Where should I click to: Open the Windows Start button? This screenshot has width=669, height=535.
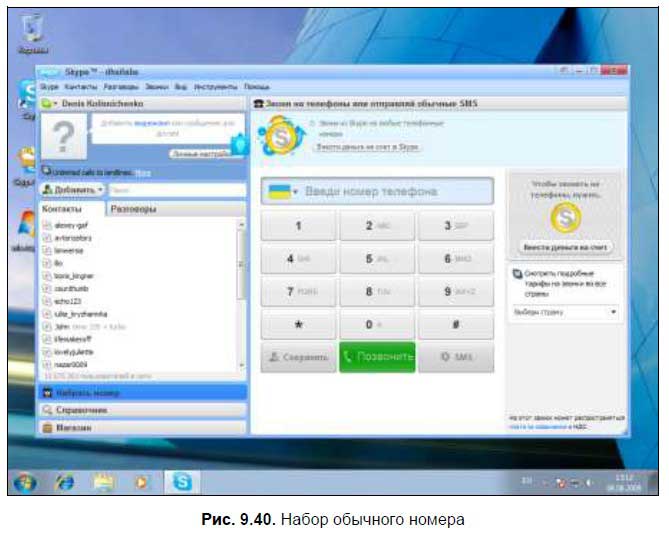click(x=25, y=483)
